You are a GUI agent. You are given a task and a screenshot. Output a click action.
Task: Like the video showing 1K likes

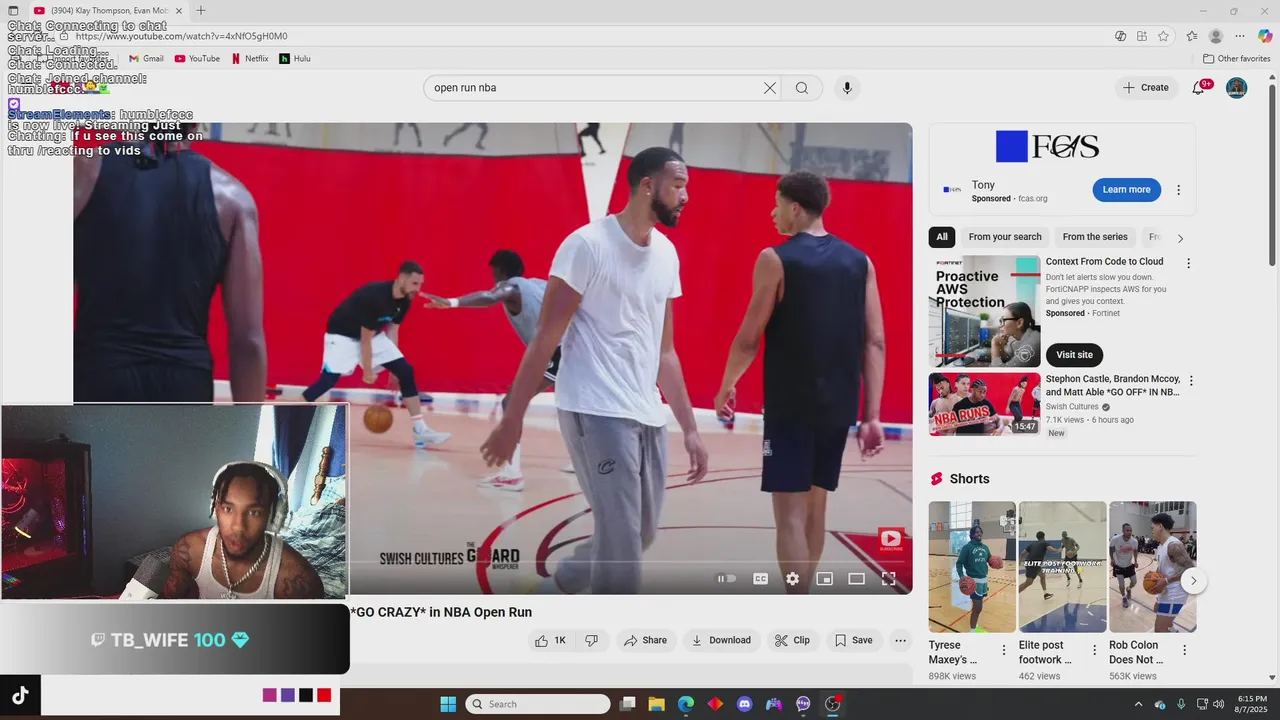click(550, 640)
